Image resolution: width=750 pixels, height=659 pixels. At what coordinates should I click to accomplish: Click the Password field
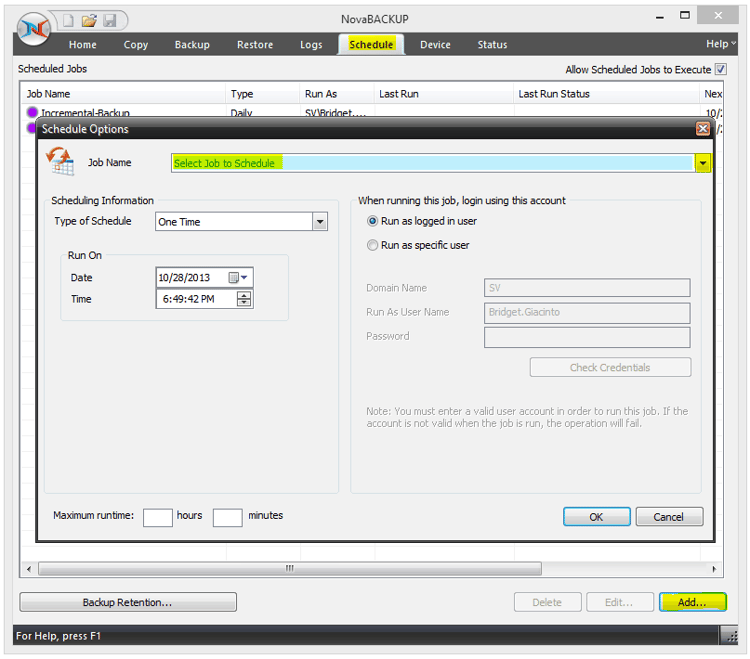tap(587, 337)
